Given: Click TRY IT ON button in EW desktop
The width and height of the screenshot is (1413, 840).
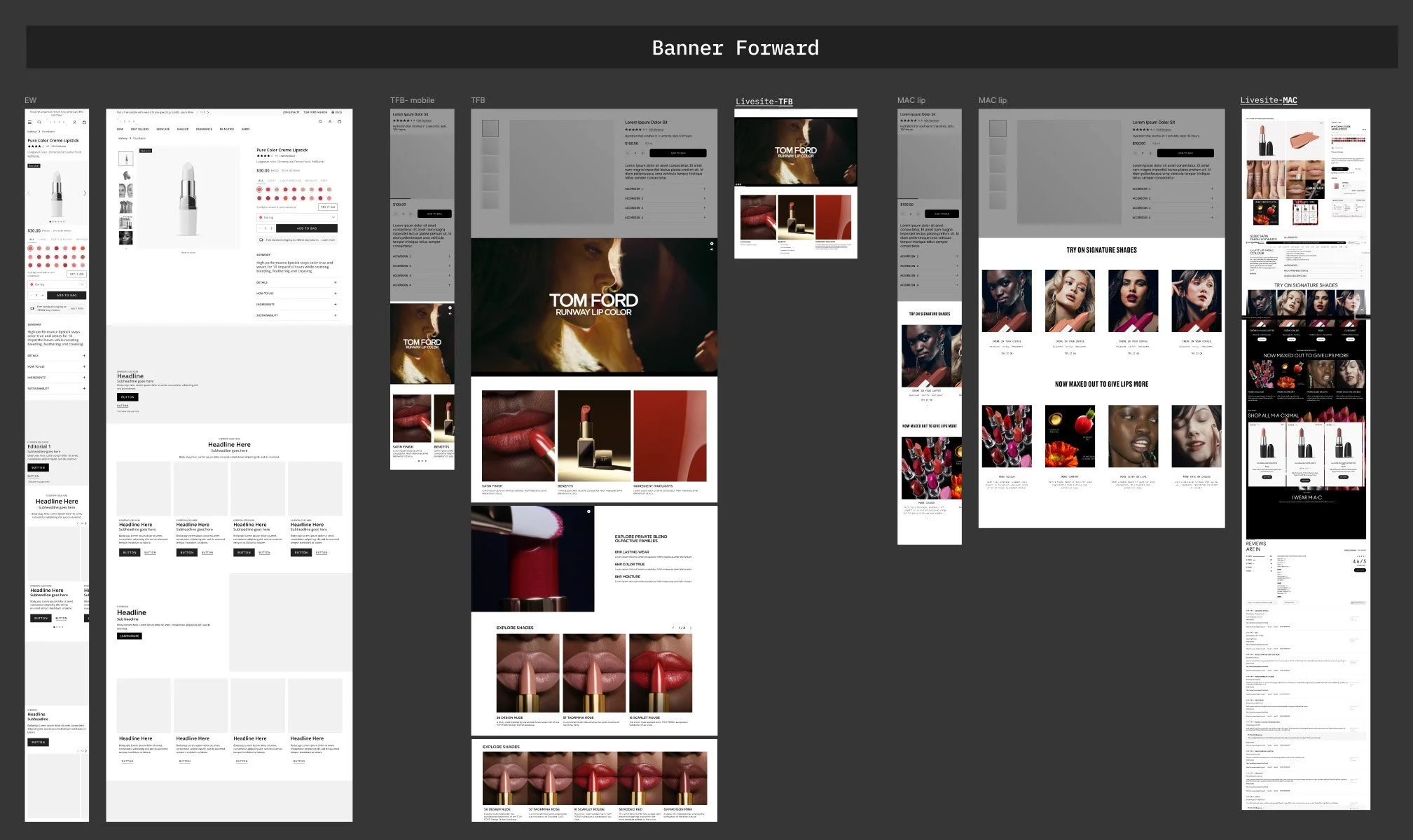Looking at the screenshot, I should 328,207.
